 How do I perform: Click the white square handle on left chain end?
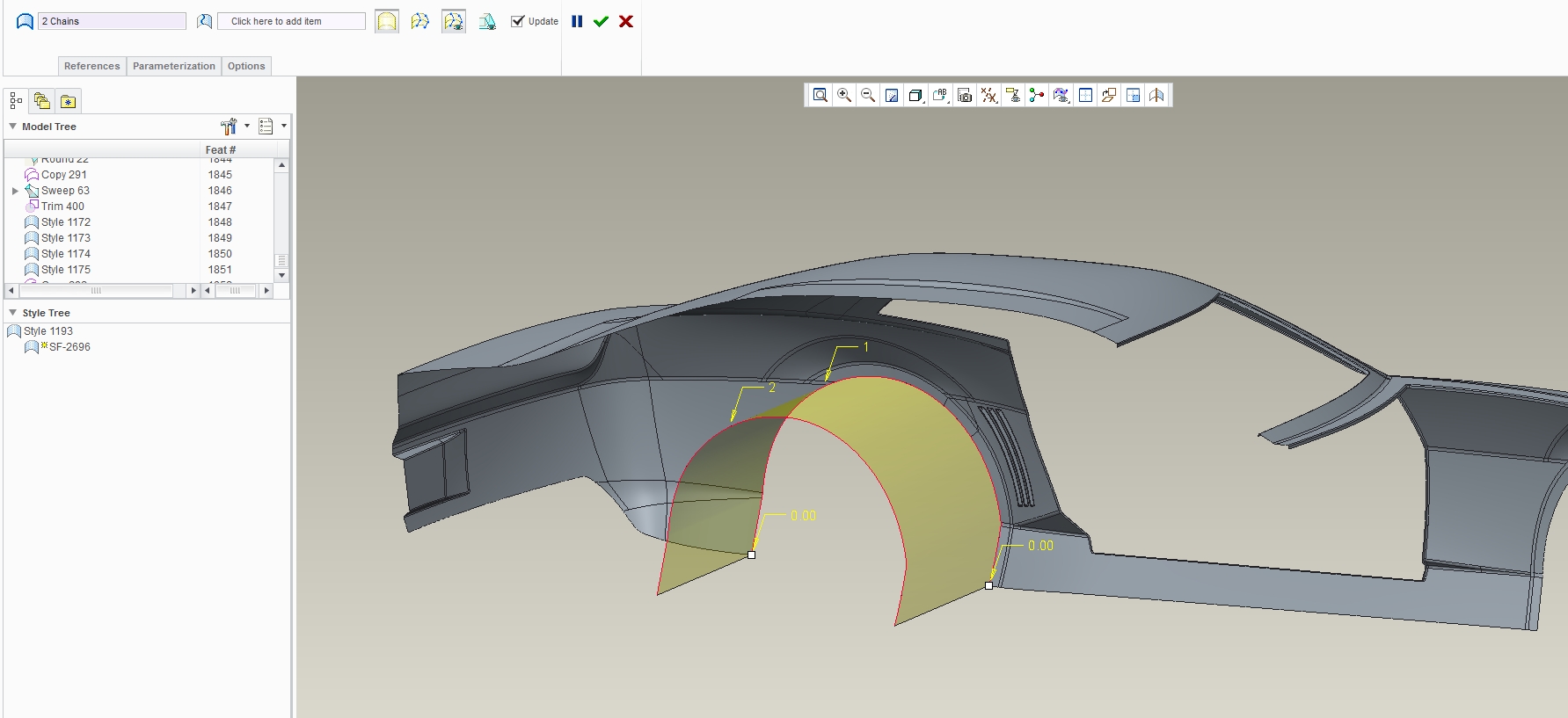[x=751, y=555]
